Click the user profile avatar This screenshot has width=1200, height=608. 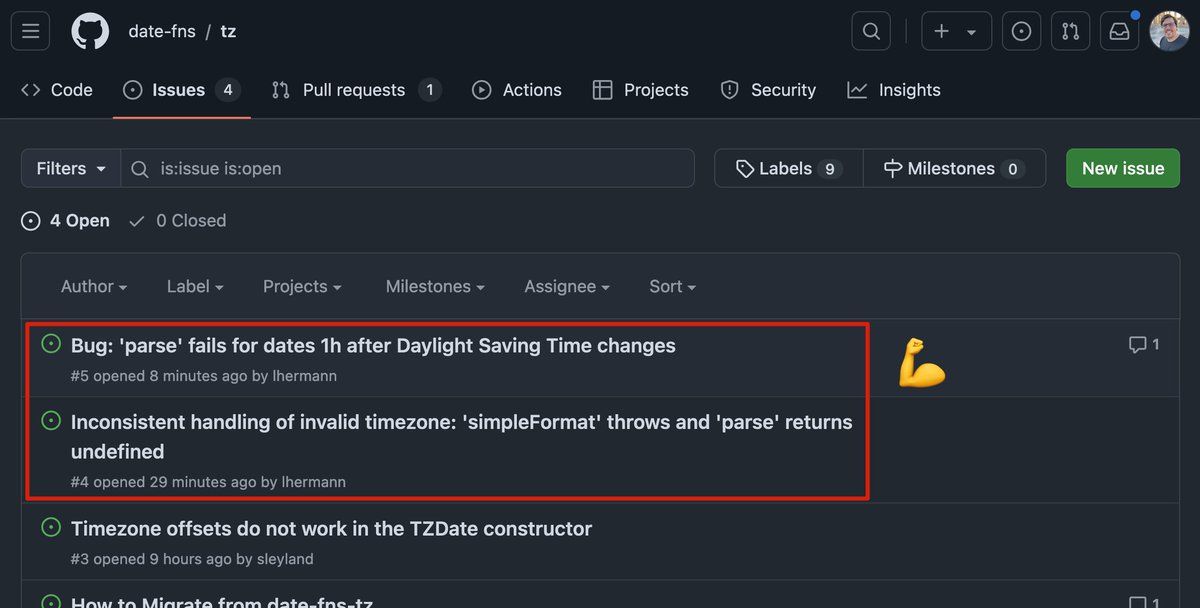point(1169,31)
